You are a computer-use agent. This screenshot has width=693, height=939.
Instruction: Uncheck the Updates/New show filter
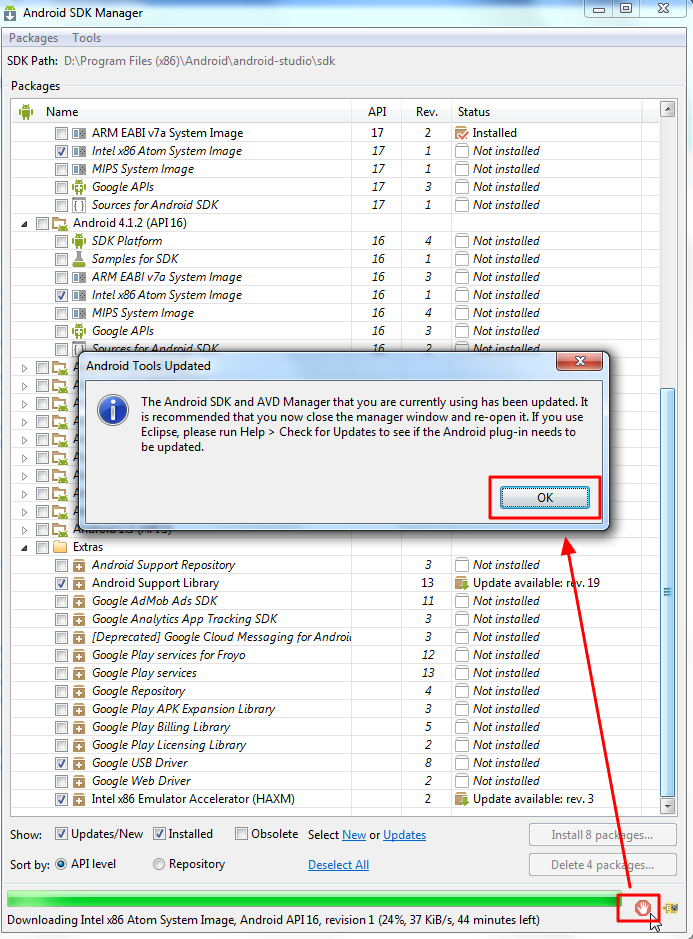[x=61, y=834]
